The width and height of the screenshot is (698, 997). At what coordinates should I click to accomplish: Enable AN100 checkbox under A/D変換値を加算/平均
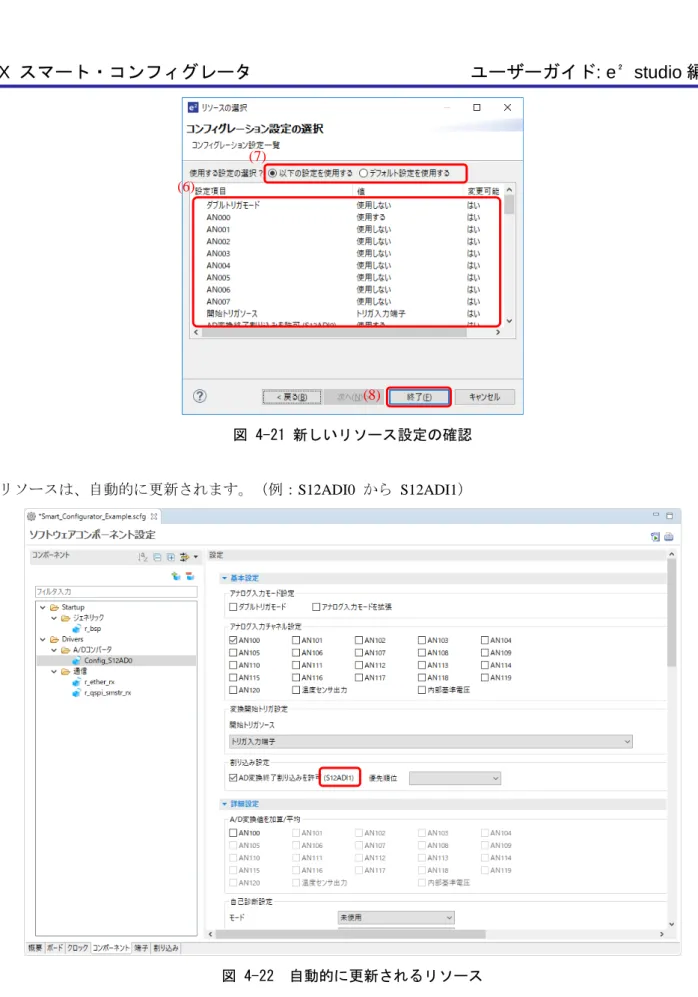point(233,833)
